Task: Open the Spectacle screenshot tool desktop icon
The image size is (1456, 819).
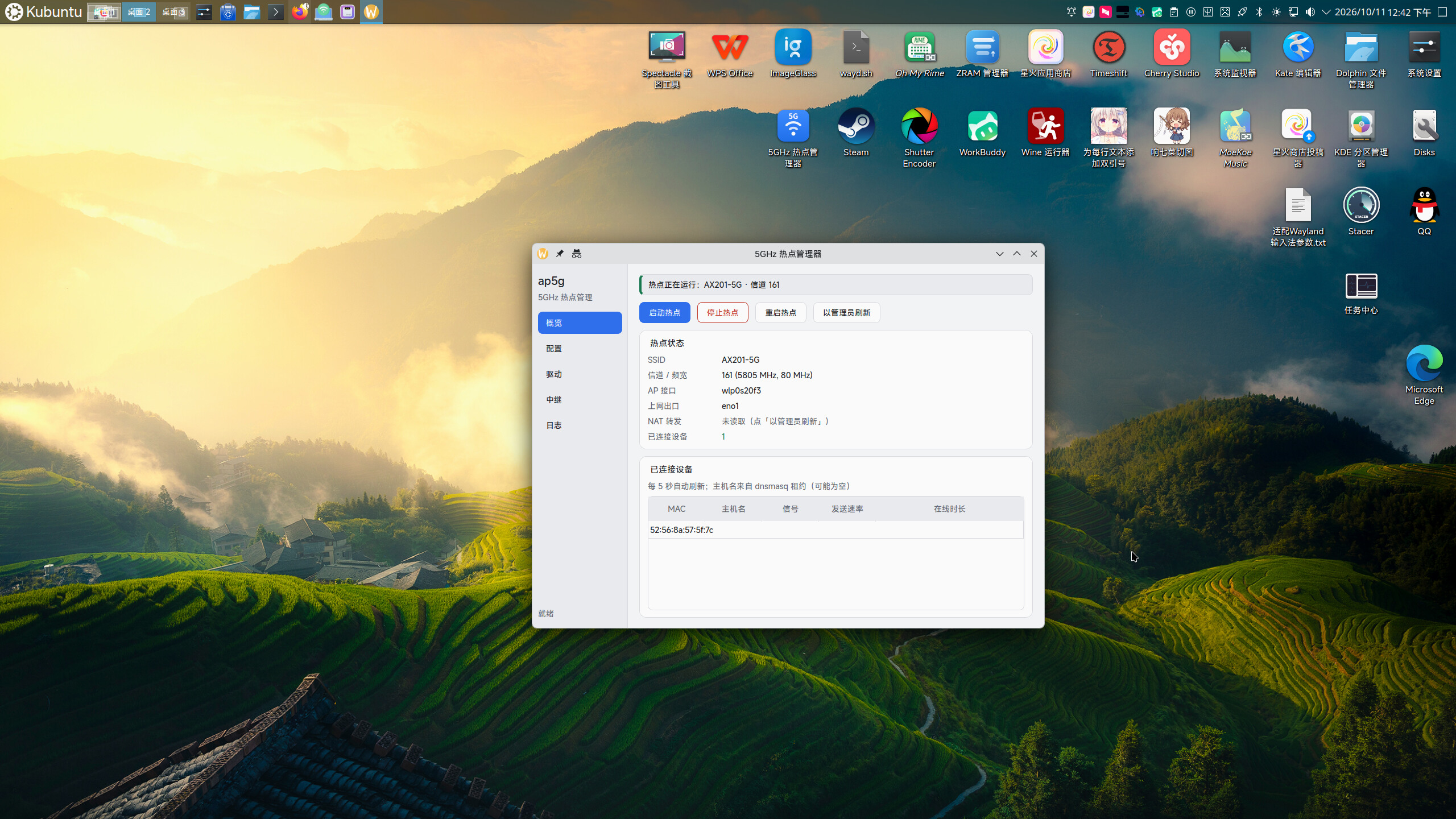Action: coord(667,59)
